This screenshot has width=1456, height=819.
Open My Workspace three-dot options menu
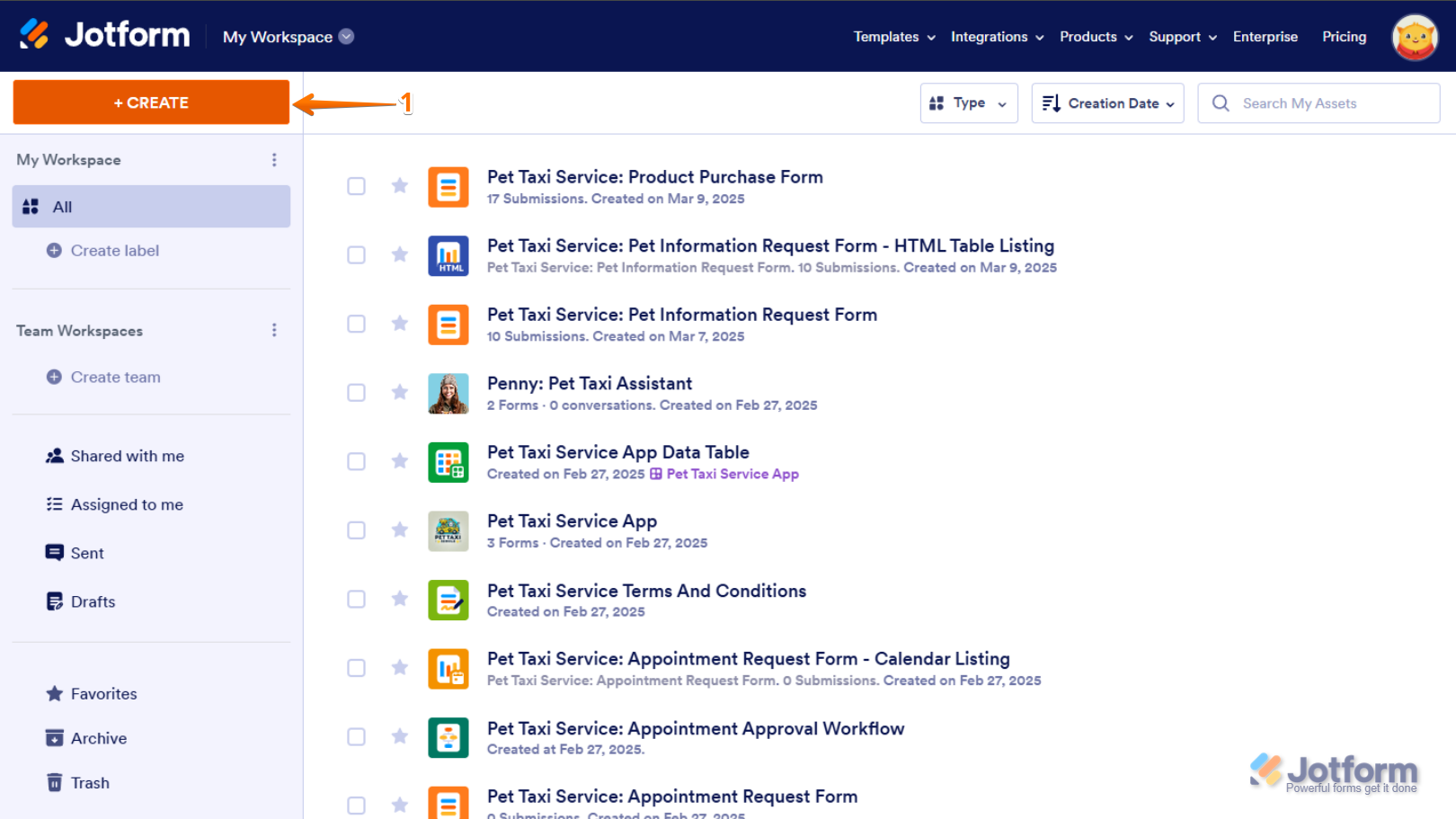[274, 159]
